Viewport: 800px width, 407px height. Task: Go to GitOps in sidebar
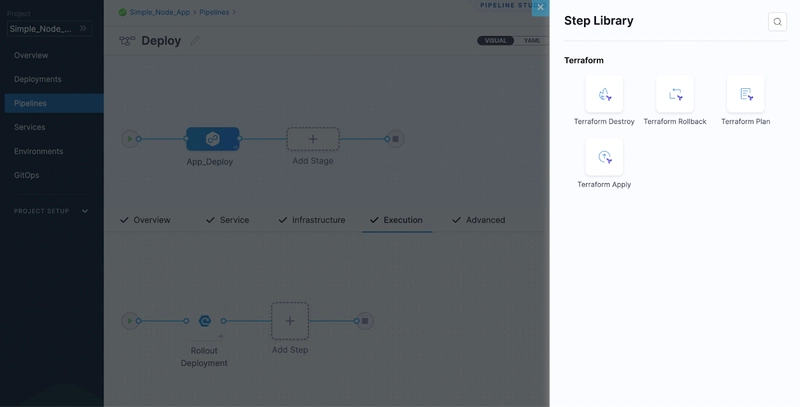27,175
